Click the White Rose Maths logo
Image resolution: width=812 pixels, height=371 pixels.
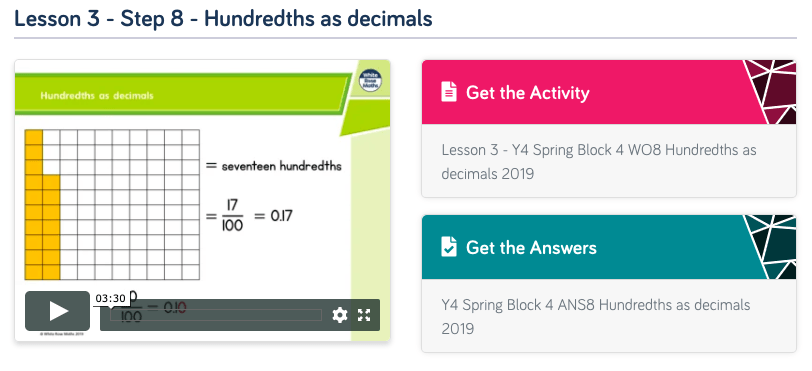(x=370, y=81)
